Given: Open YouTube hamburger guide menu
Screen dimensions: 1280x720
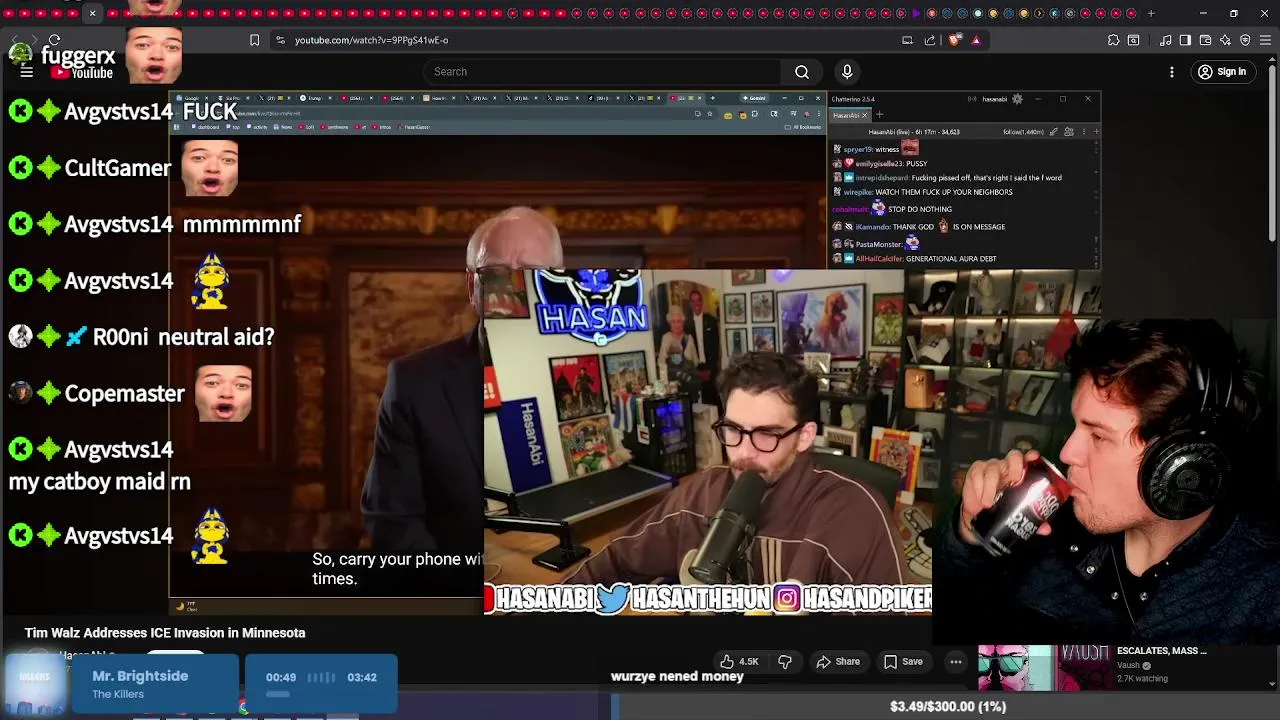Looking at the screenshot, I should [x=27, y=72].
